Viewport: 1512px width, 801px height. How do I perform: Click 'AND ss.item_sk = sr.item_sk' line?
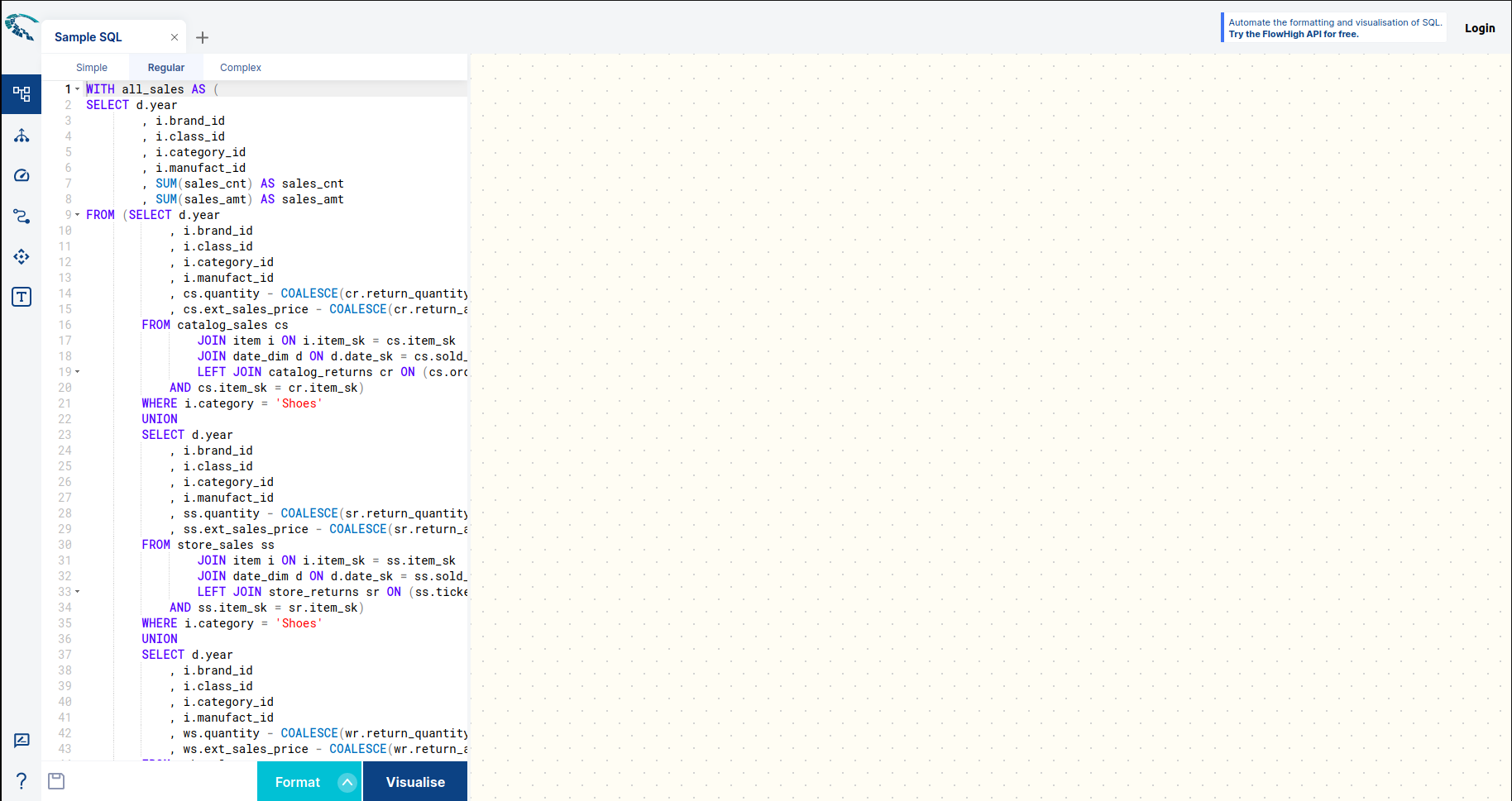pyautogui.click(x=267, y=608)
